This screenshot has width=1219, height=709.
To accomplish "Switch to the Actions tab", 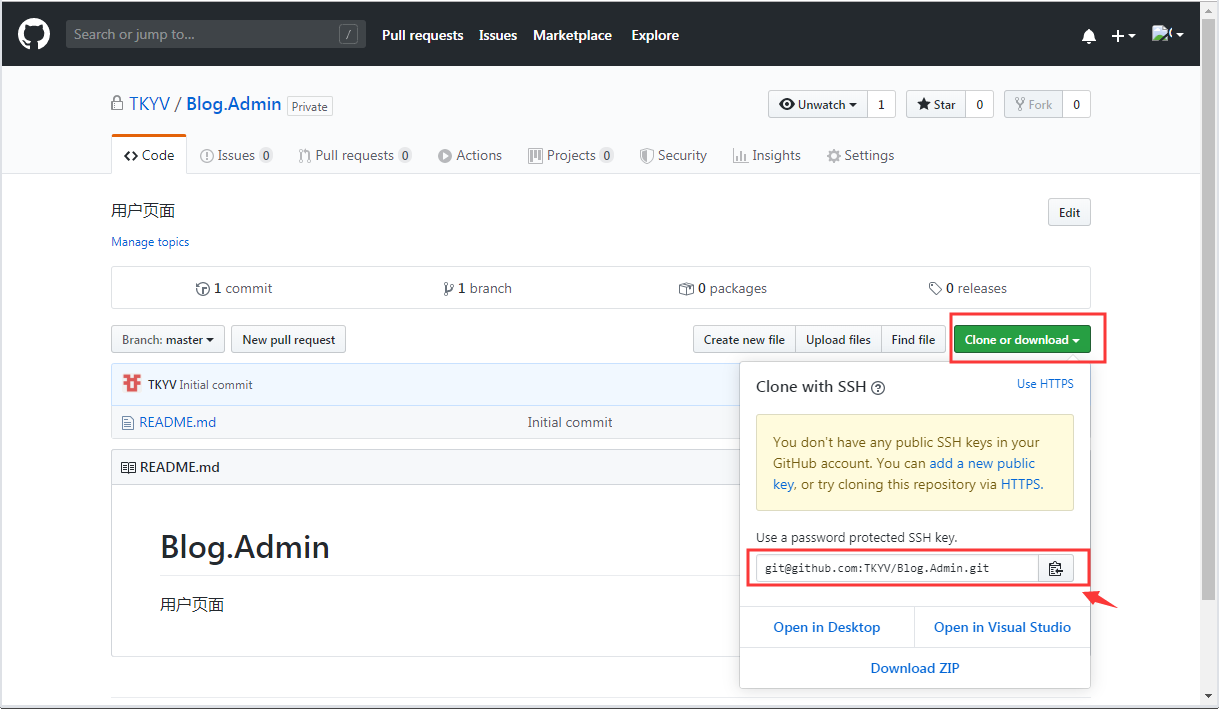I will [470, 155].
